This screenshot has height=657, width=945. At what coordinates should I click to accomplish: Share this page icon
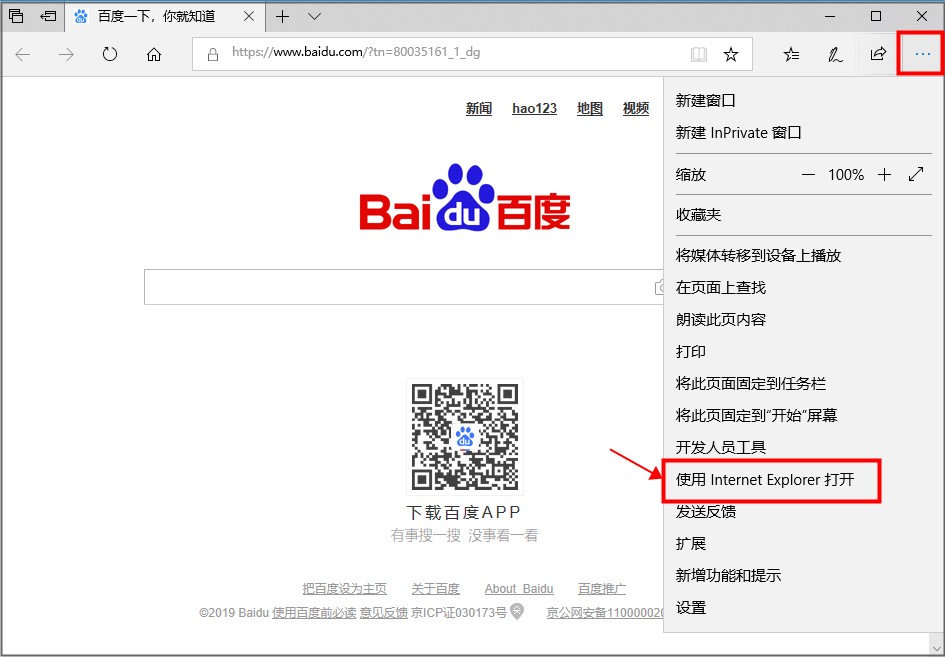tap(878, 54)
